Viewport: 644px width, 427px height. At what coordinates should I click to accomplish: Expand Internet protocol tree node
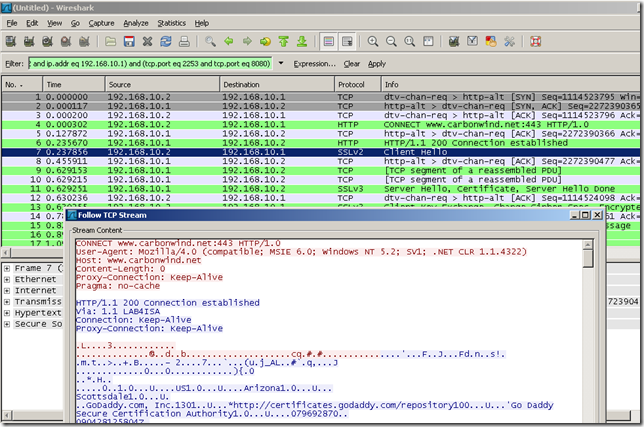point(7,291)
